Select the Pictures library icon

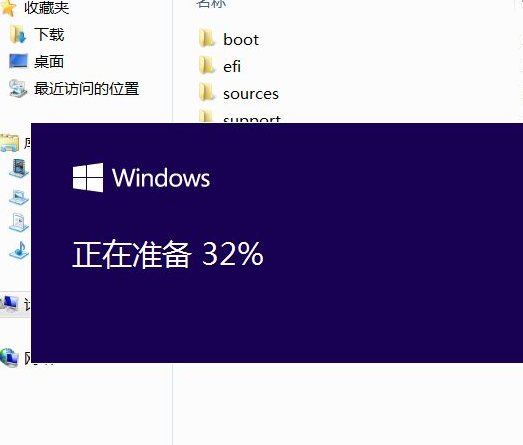pyautogui.click(x=19, y=197)
